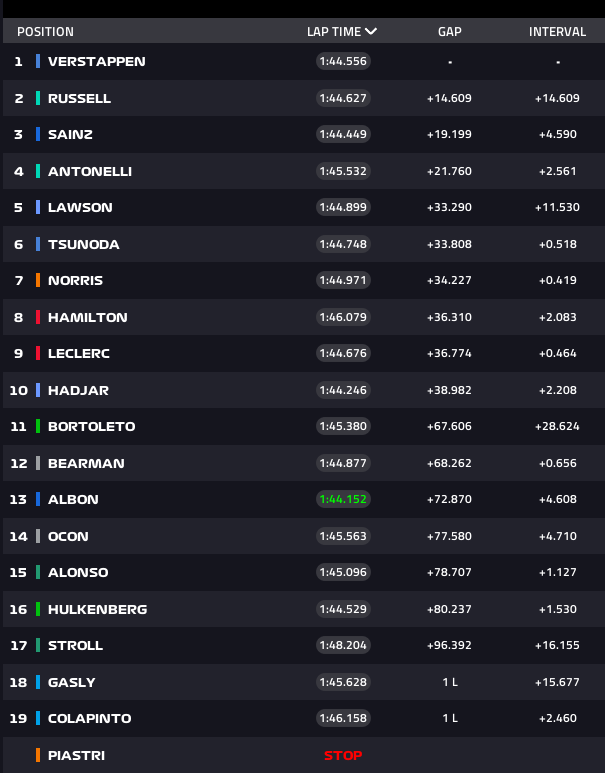
Task: Click Norris's orange team color bar
Action: tap(38, 280)
